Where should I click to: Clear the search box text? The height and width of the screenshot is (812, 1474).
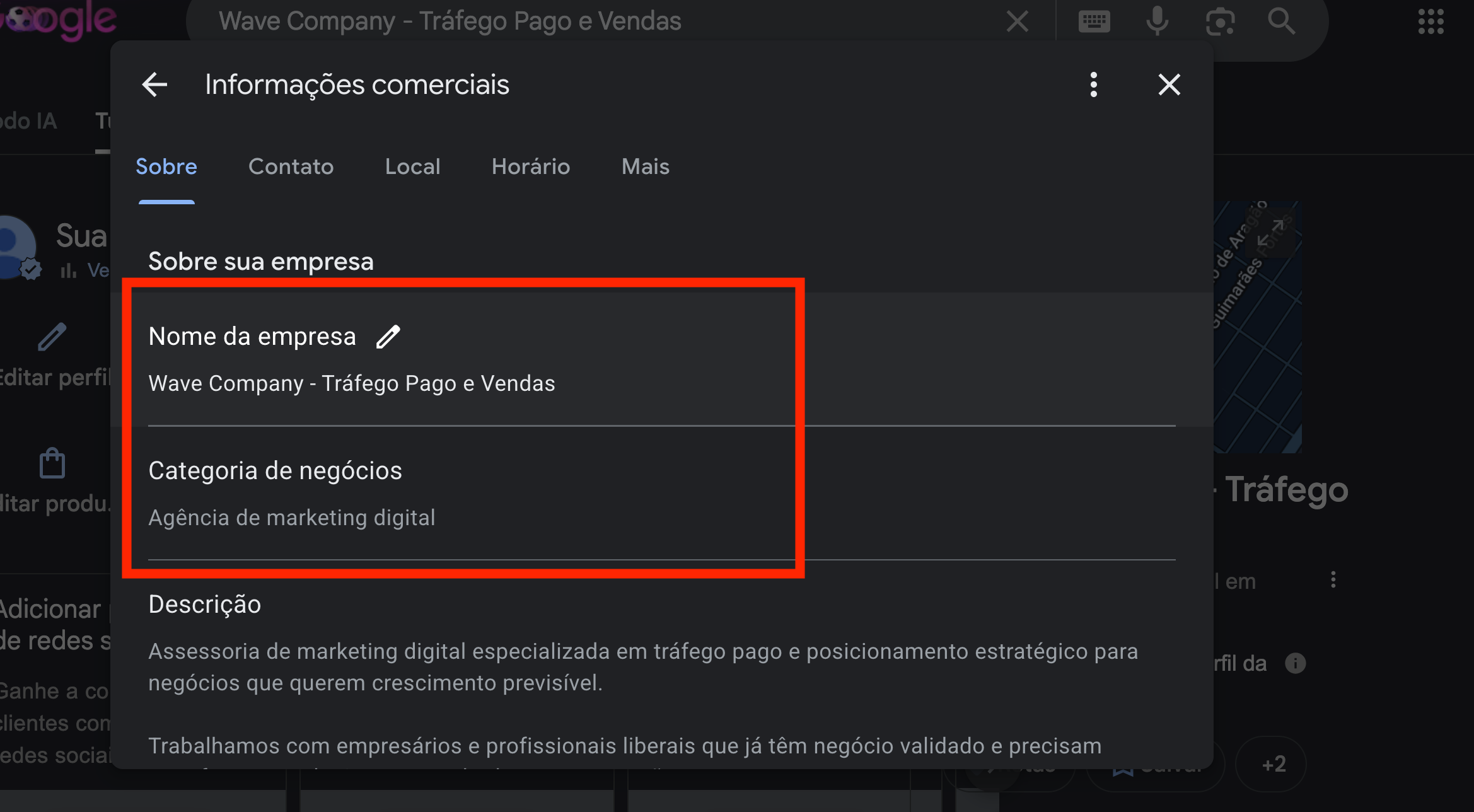1018,21
